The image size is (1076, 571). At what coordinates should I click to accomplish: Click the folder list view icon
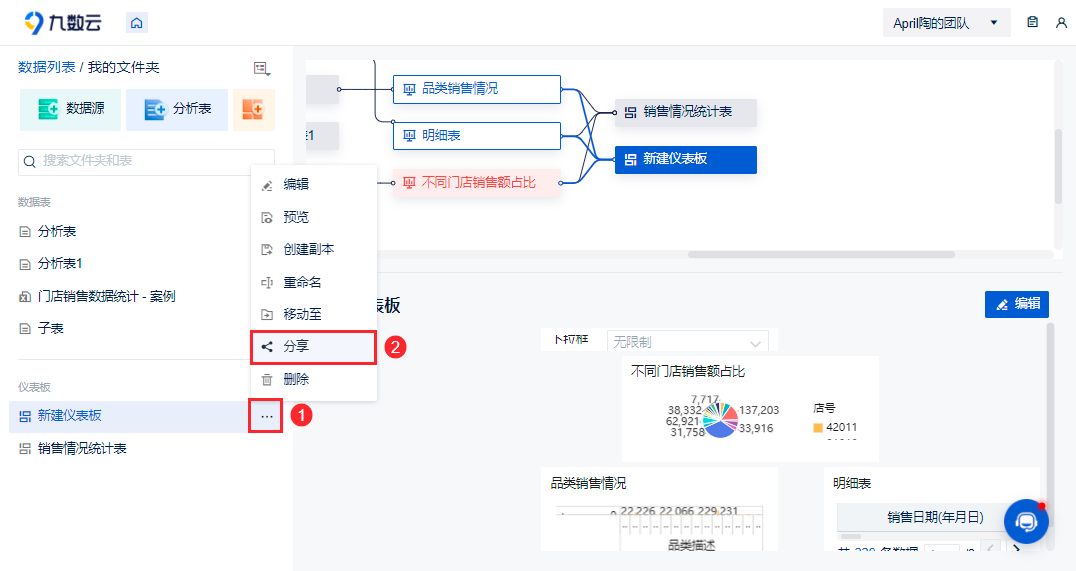[261, 68]
